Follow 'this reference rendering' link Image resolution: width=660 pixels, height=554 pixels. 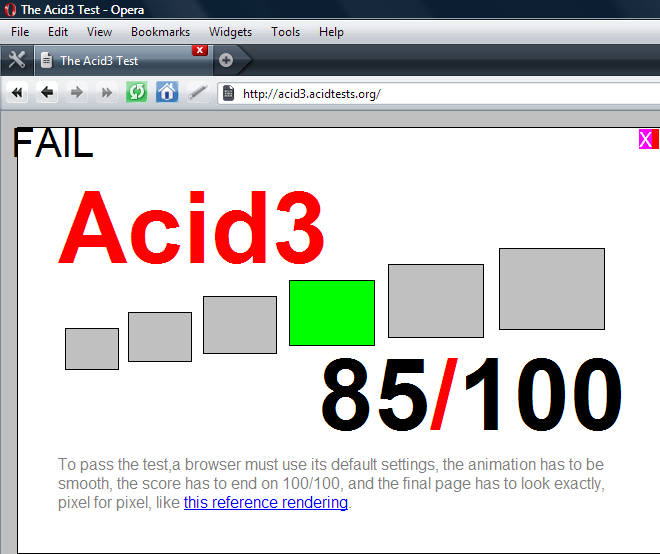[x=266, y=502]
